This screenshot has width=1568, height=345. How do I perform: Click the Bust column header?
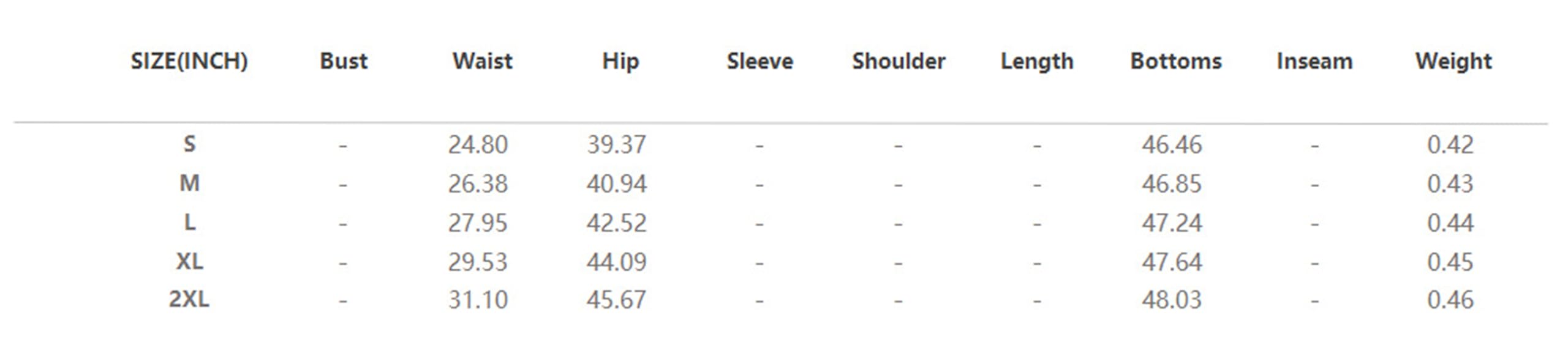click(344, 61)
